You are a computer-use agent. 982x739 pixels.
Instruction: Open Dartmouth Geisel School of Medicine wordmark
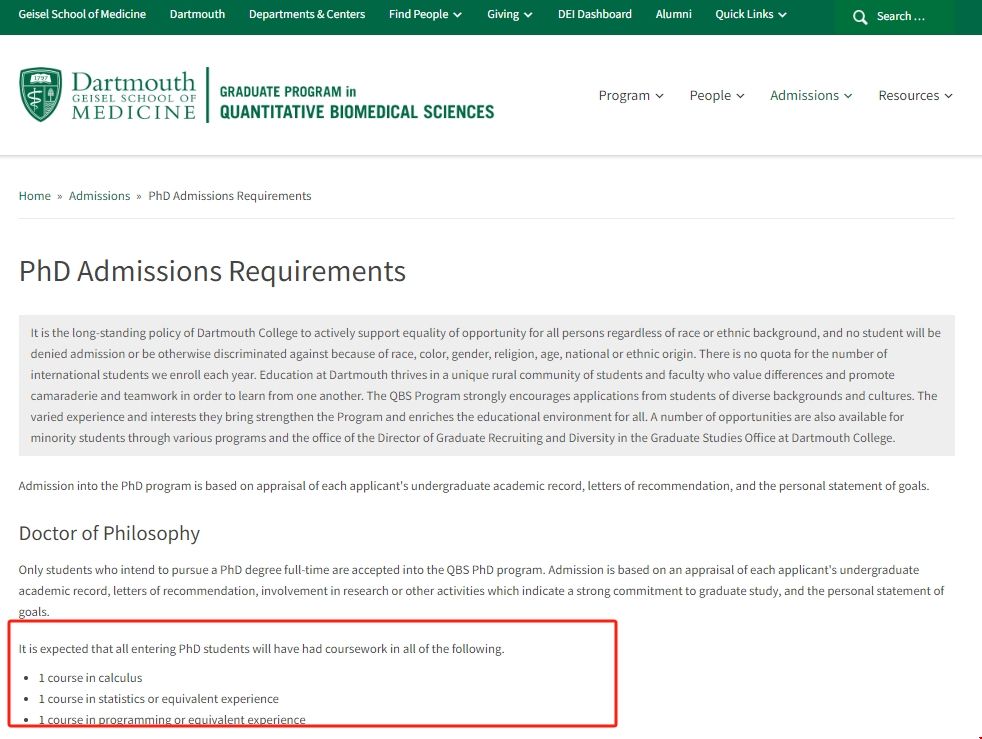tap(133, 96)
